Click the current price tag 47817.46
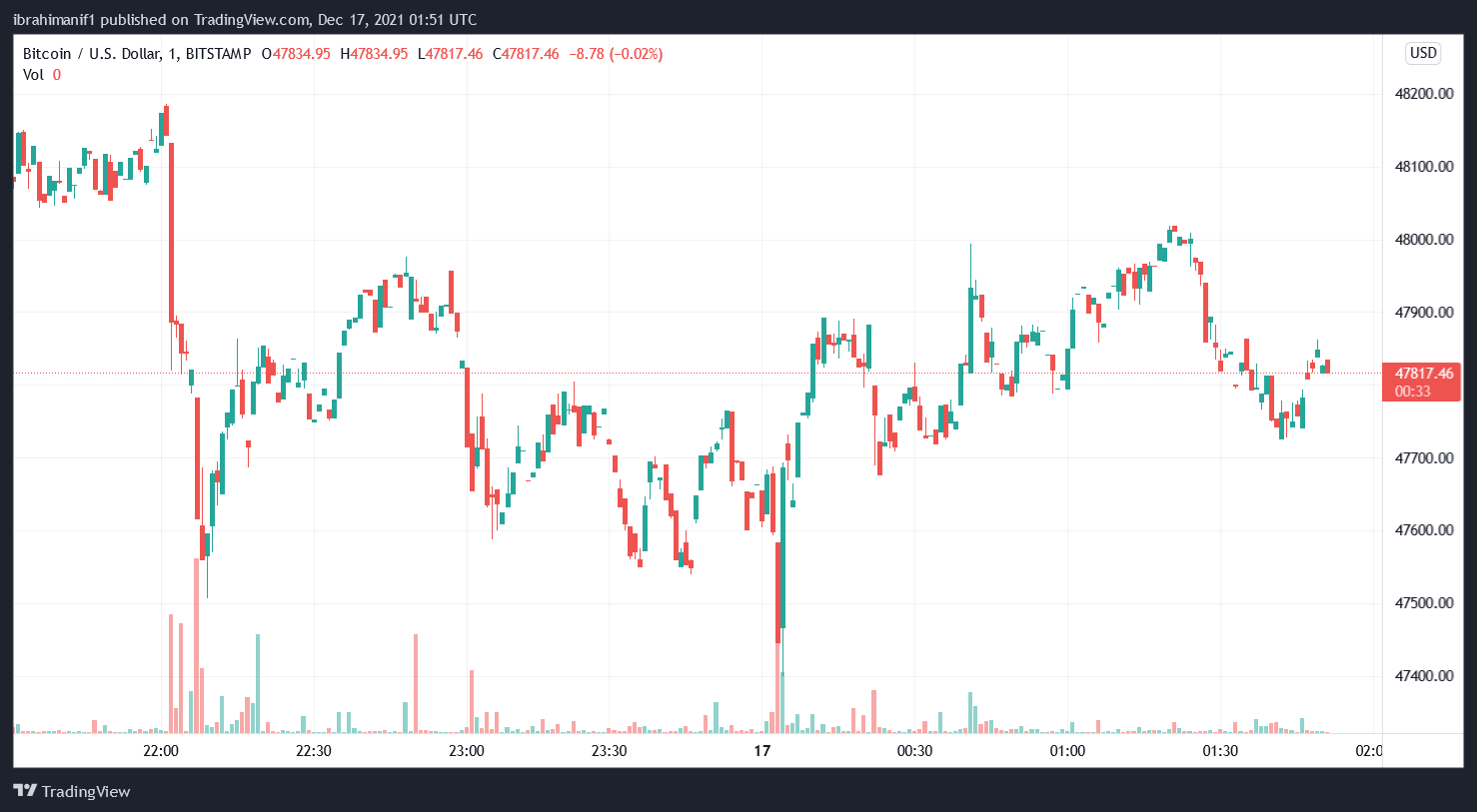The image size is (1477, 812). 1424,374
